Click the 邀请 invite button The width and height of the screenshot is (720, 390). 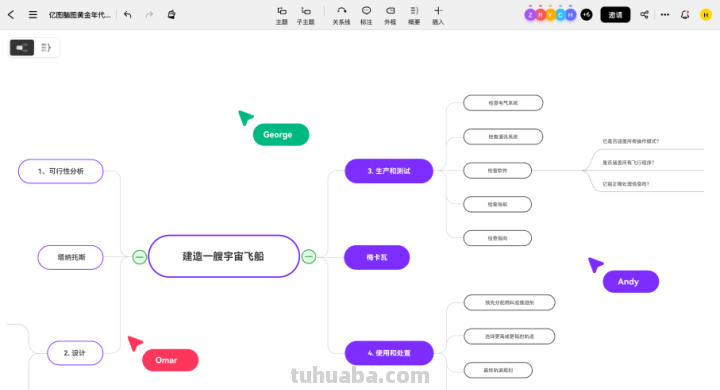coord(615,15)
